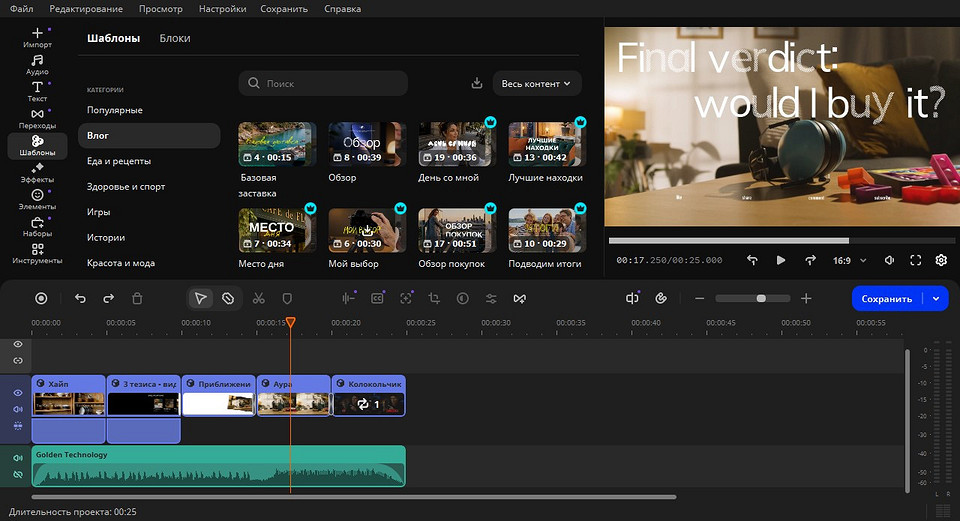This screenshot has width=960, height=521.
Task: Click the blue 'Сохранить' button
Action: (887, 299)
